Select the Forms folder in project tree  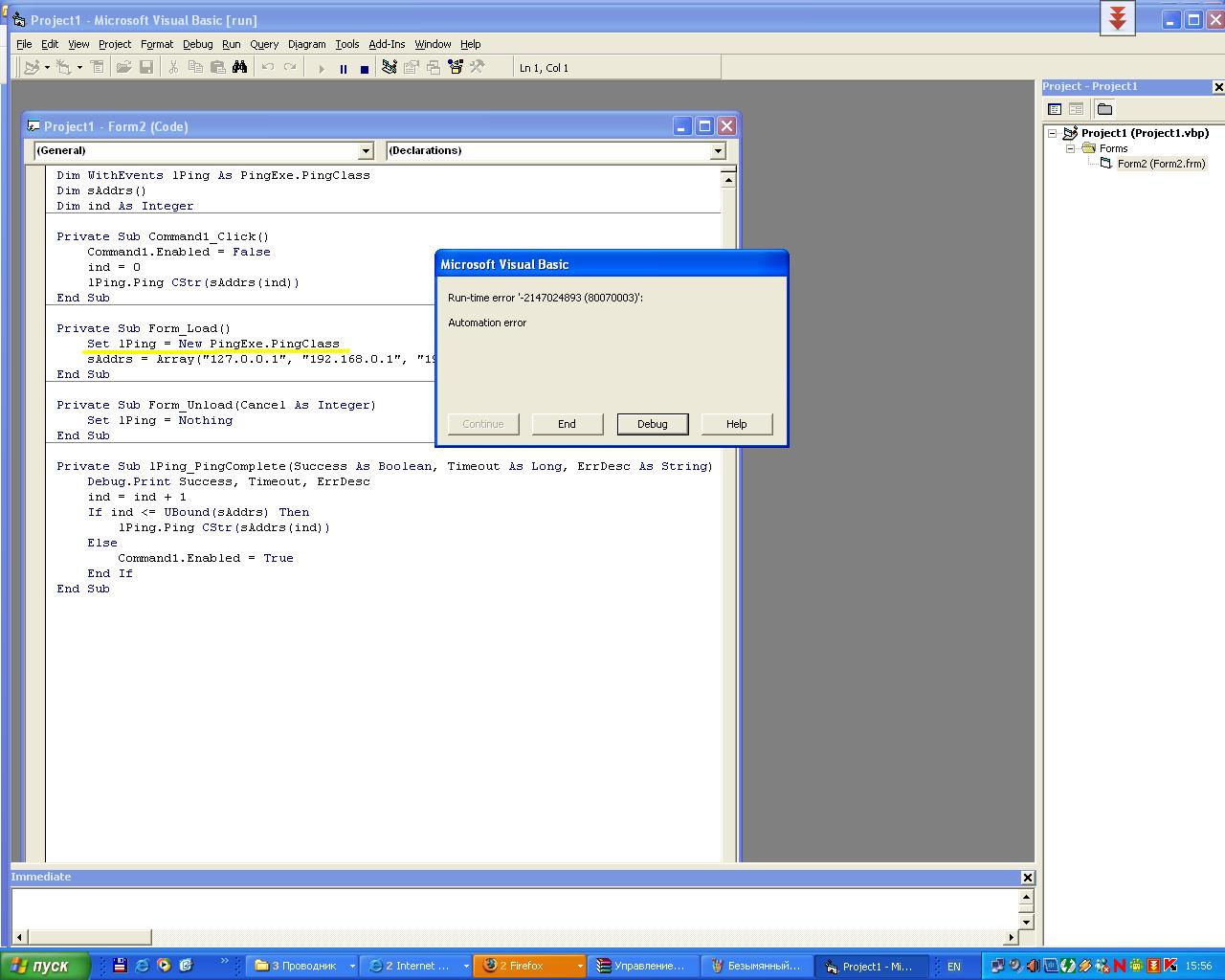pos(1113,148)
